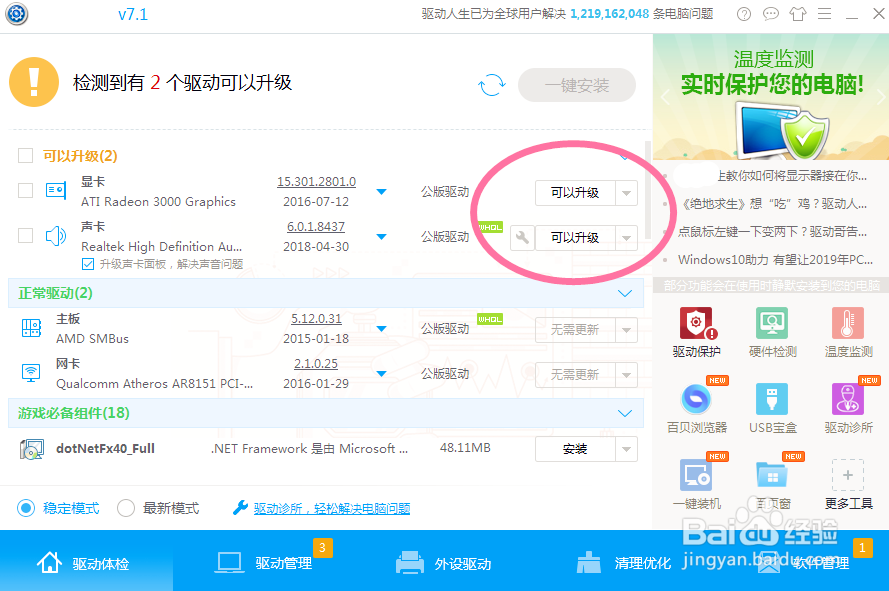This screenshot has height=591, width=889.
Task: Select 稳定模式 radio button
Action: [26, 508]
